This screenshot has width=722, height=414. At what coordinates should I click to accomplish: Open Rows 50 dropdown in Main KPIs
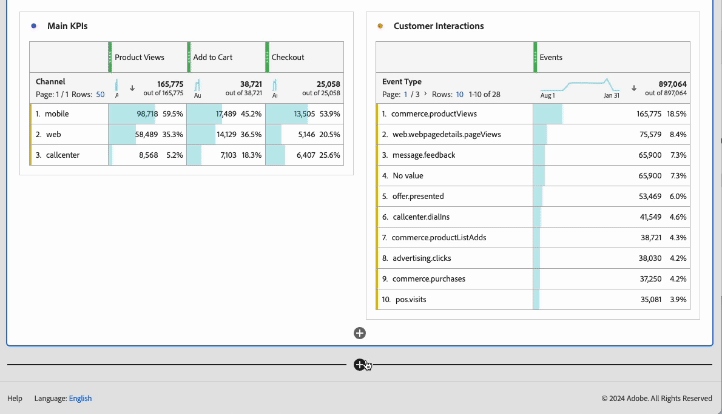(x=100, y=94)
